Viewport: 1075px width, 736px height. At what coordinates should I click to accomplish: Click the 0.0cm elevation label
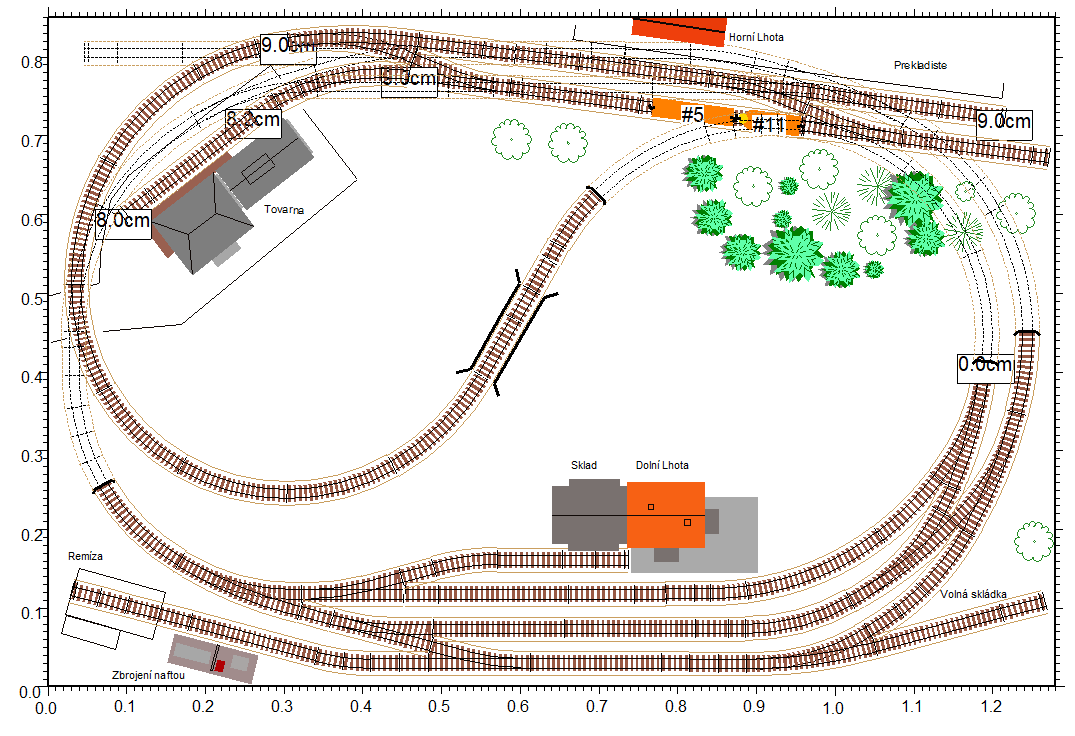point(985,365)
